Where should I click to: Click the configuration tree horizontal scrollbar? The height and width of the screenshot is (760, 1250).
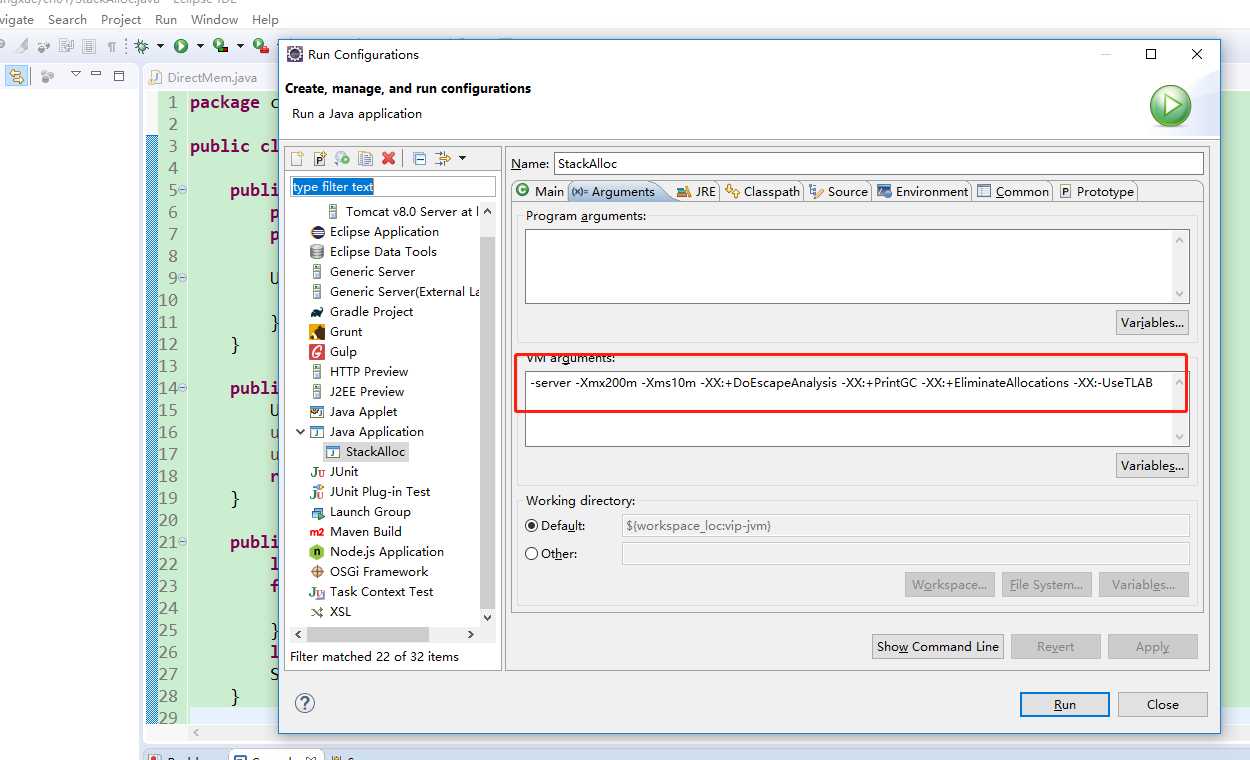[x=367, y=635]
